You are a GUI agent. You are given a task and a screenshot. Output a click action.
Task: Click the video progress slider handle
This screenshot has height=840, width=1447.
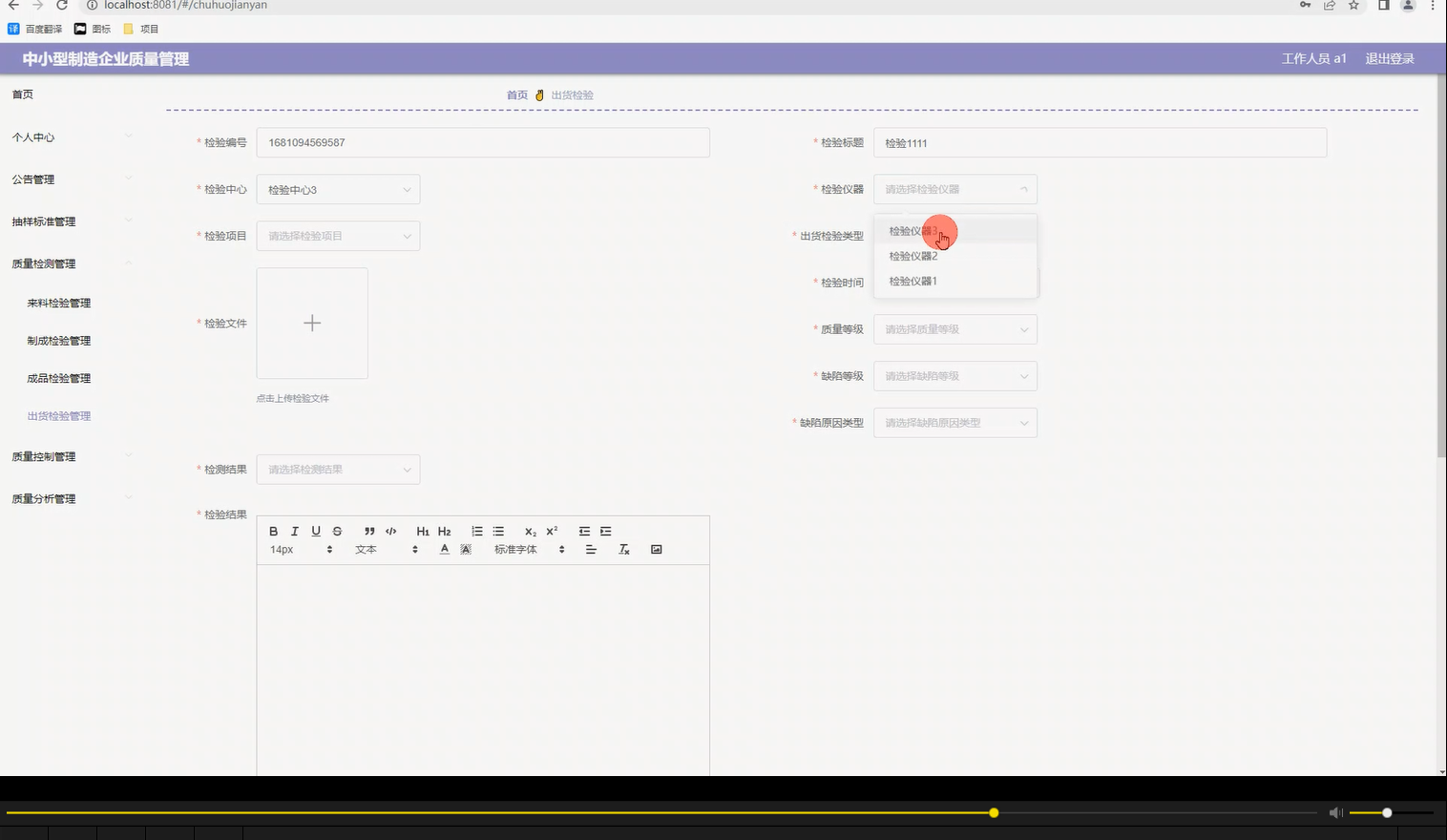coord(994,812)
